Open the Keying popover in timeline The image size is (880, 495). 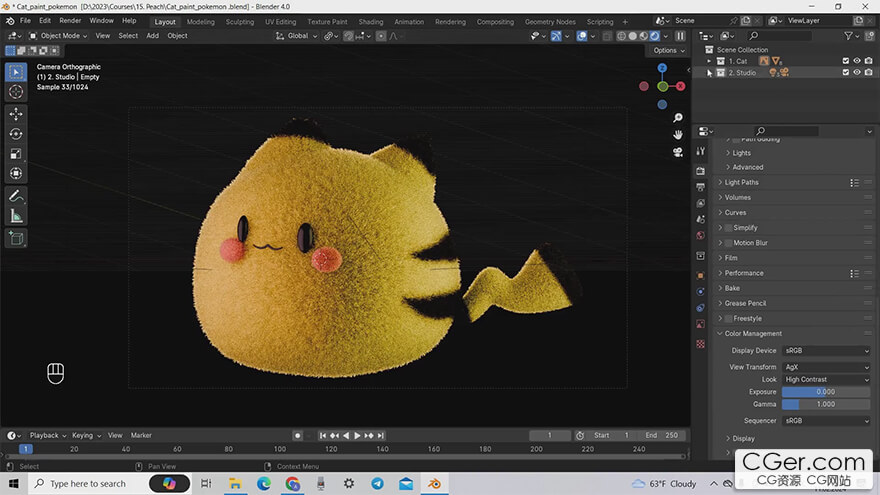coord(86,436)
